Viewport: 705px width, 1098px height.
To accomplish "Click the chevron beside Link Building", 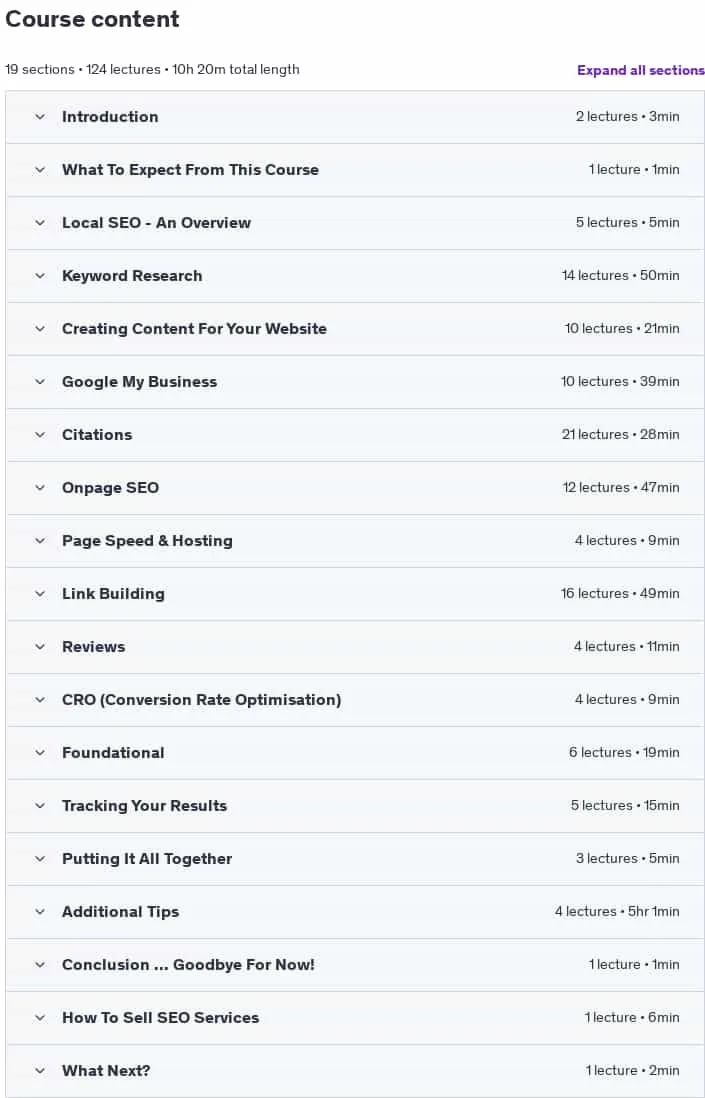I will coord(40,594).
